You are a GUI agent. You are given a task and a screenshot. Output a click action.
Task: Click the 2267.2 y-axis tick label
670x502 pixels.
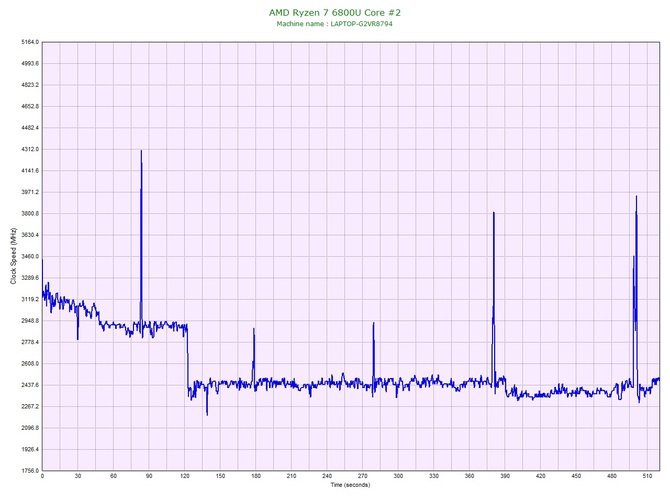pyautogui.click(x=30, y=406)
